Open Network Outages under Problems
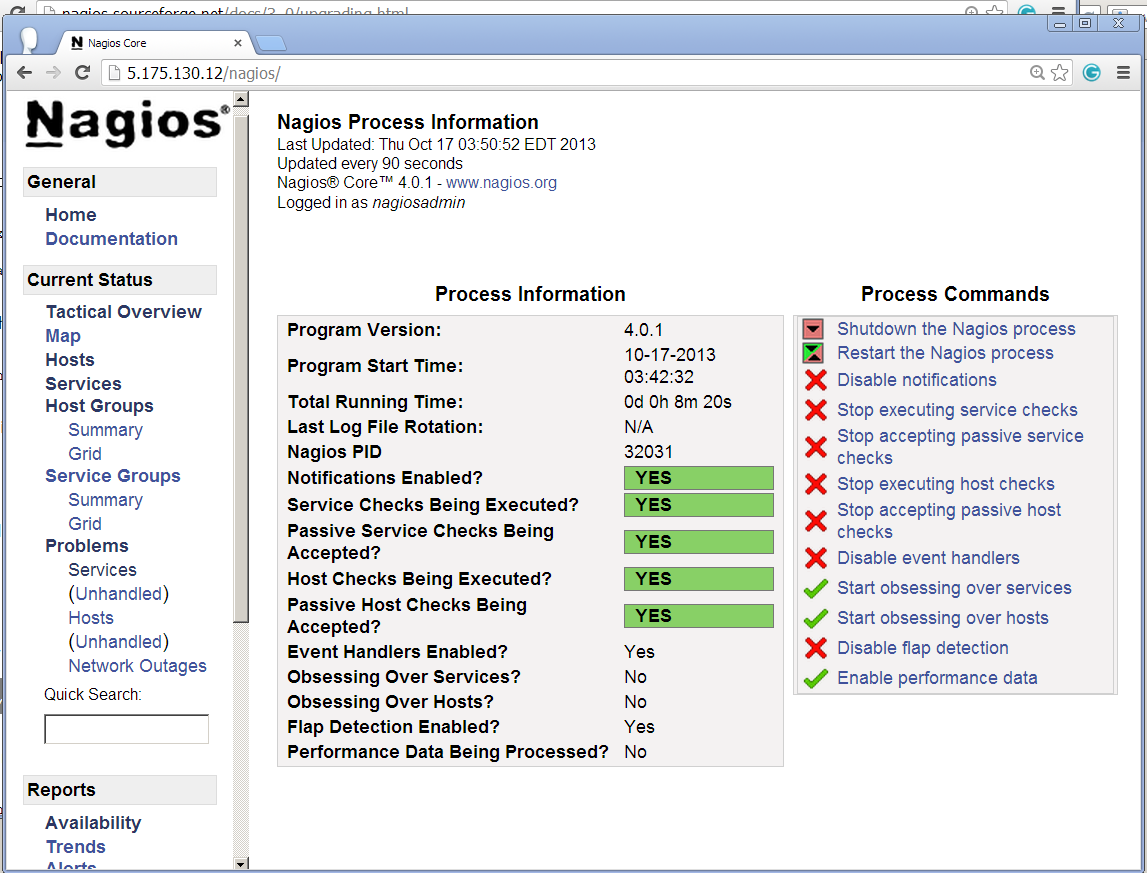This screenshot has height=873, width=1147. pos(137,666)
